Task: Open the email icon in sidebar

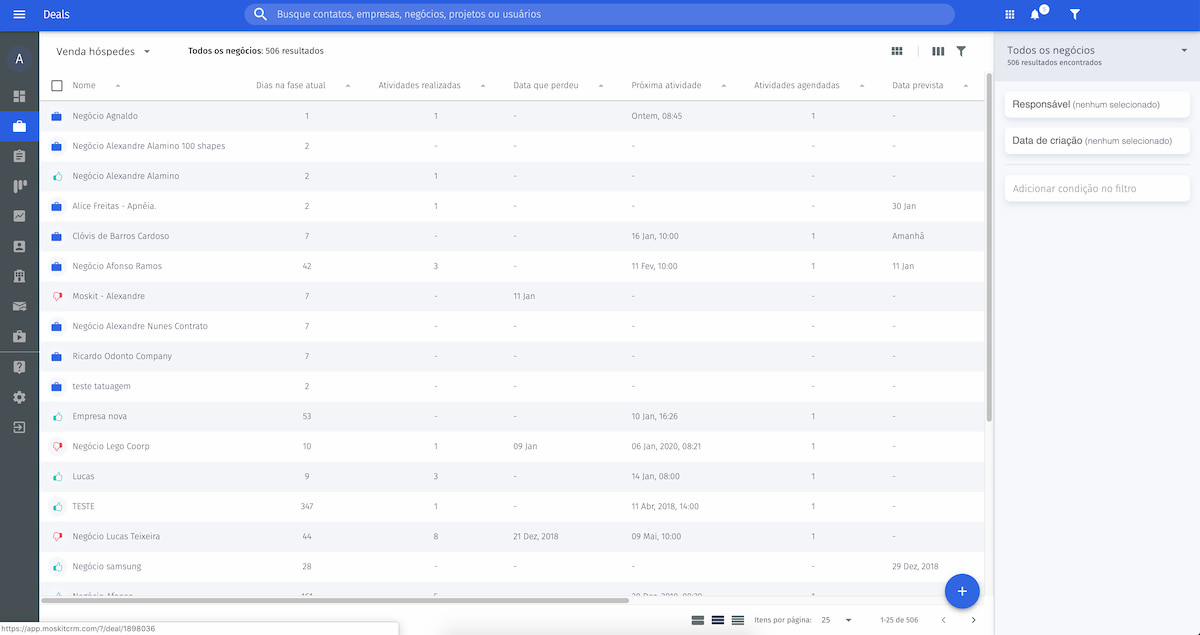Action: 19,306
